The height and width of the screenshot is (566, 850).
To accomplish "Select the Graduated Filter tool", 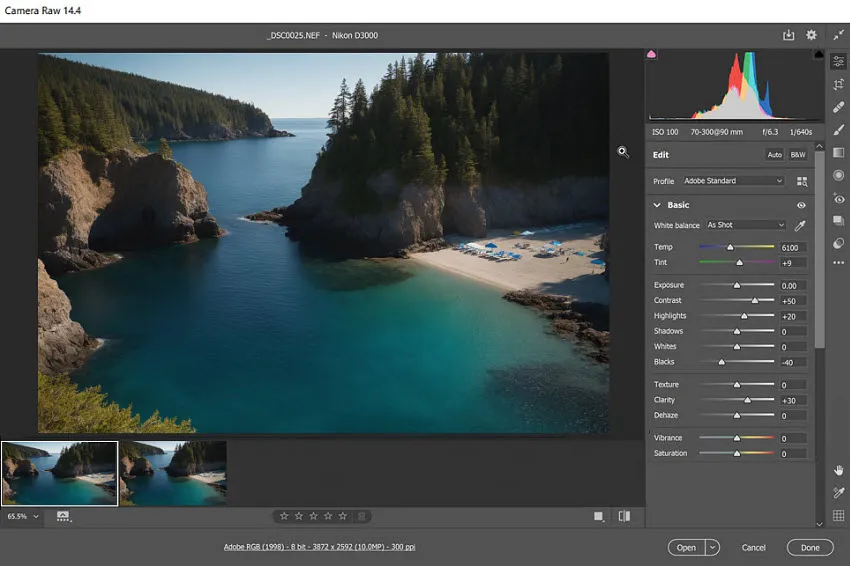I will 838,152.
